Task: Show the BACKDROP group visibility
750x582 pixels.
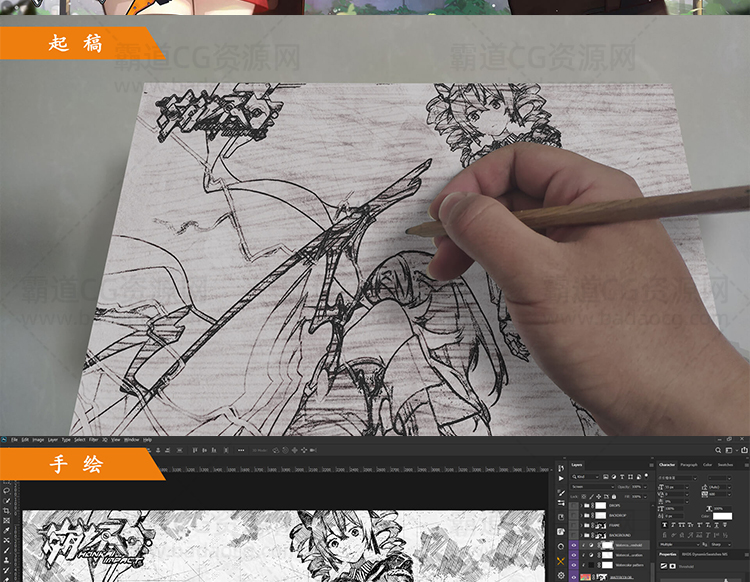Action: pos(574,516)
